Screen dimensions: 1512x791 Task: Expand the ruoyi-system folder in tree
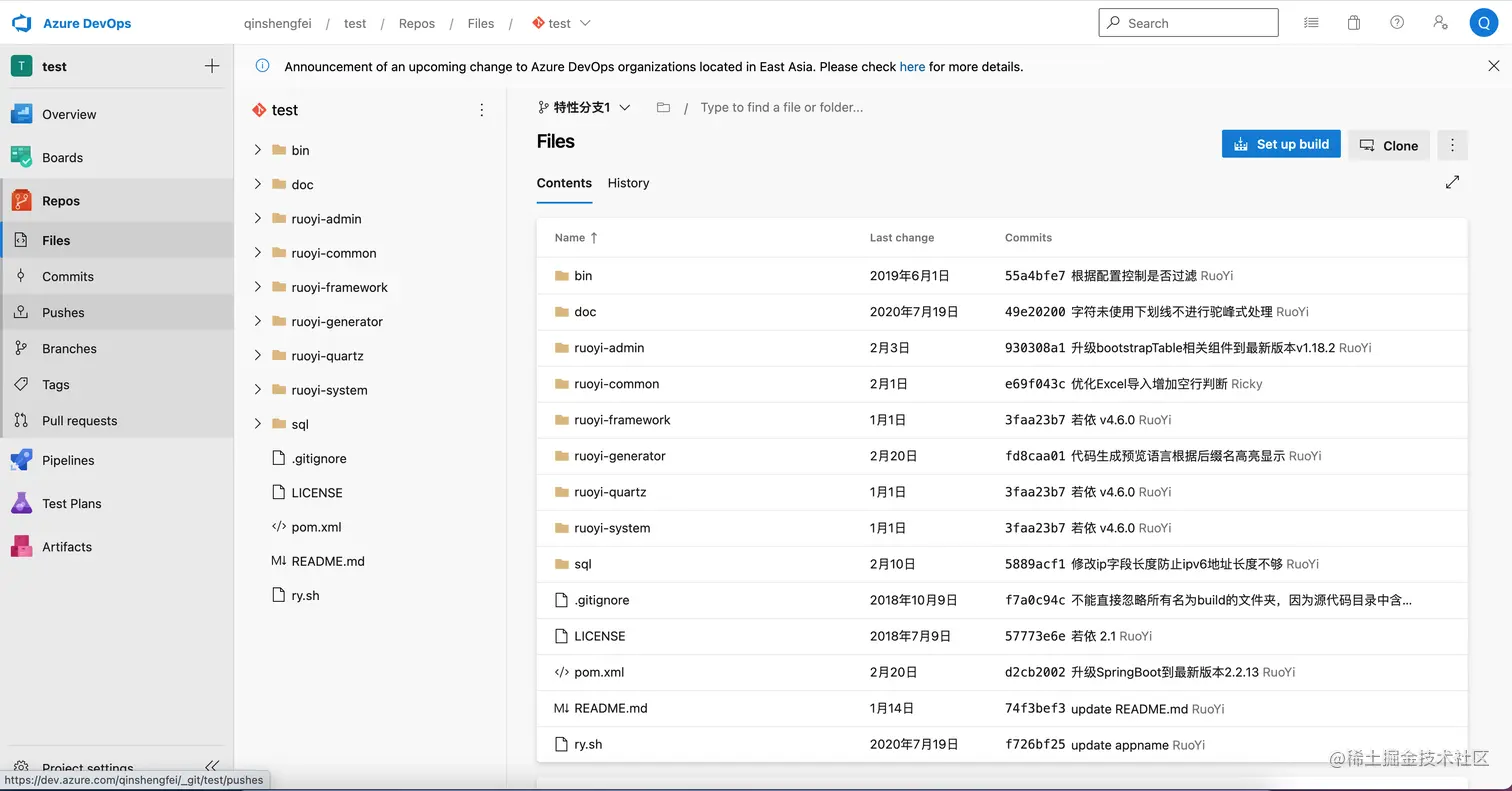(258, 390)
